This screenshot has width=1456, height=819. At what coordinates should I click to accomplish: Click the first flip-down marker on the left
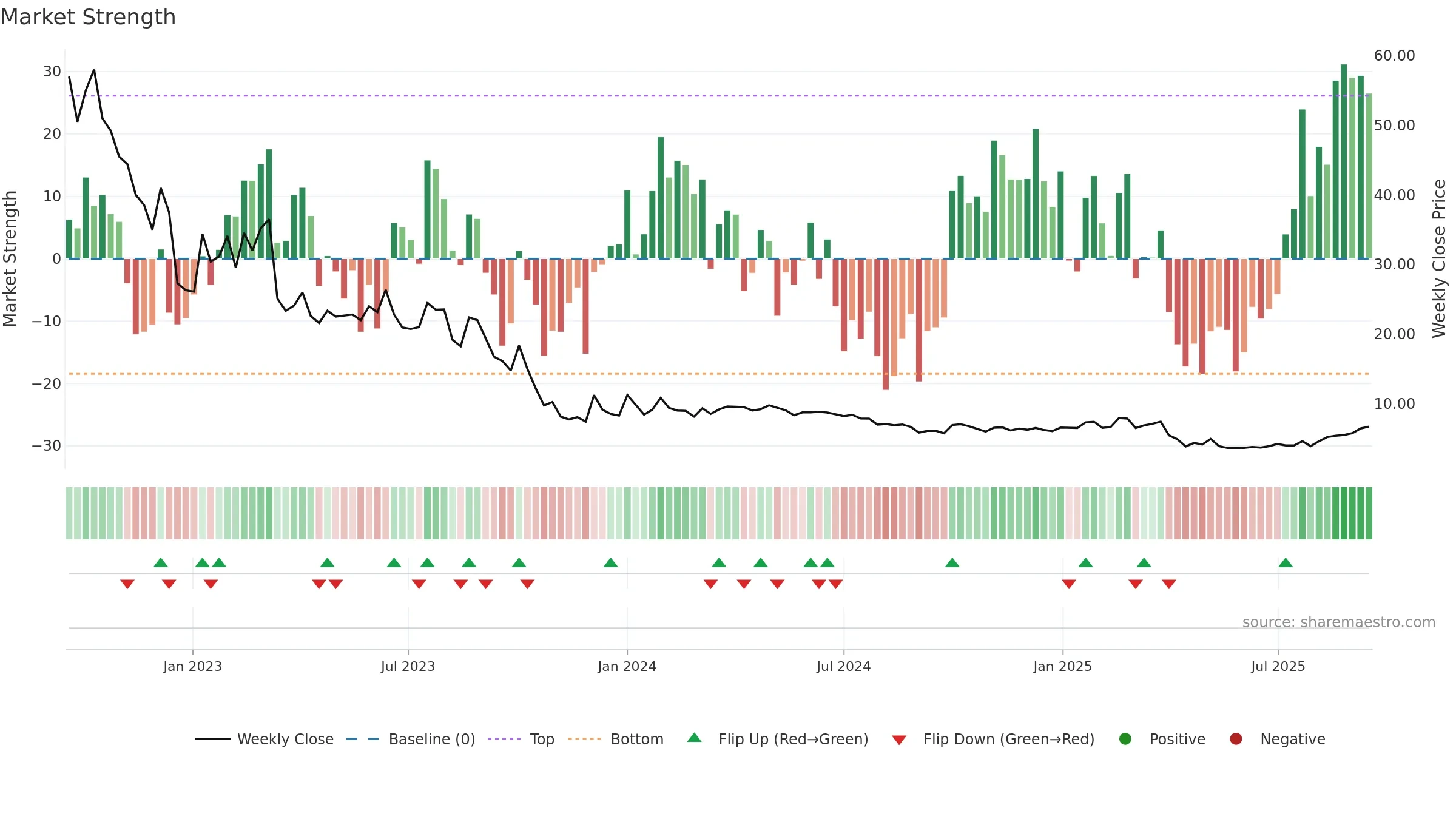click(127, 584)
